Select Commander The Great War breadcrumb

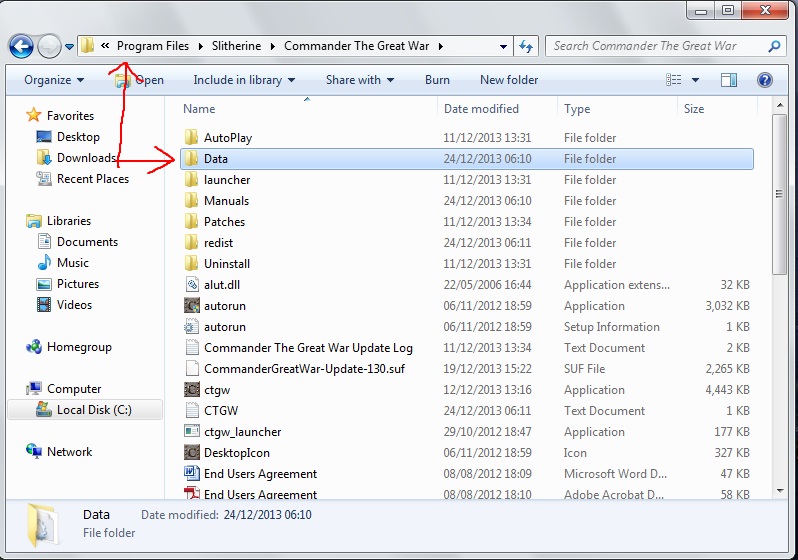tap(356, 46)
